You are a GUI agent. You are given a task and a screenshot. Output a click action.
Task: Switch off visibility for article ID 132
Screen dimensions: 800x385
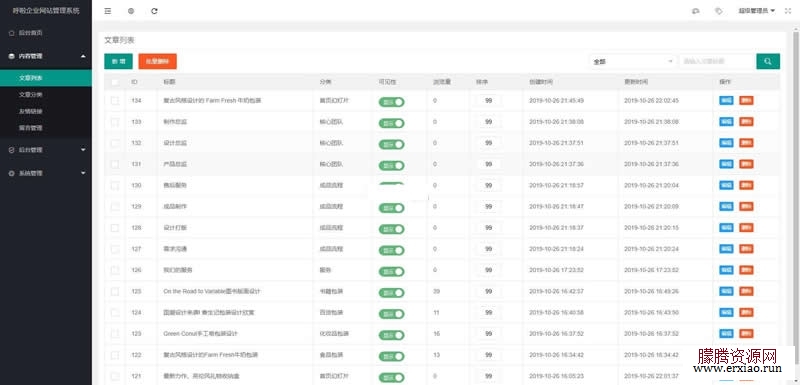click(x=391, y=144)
